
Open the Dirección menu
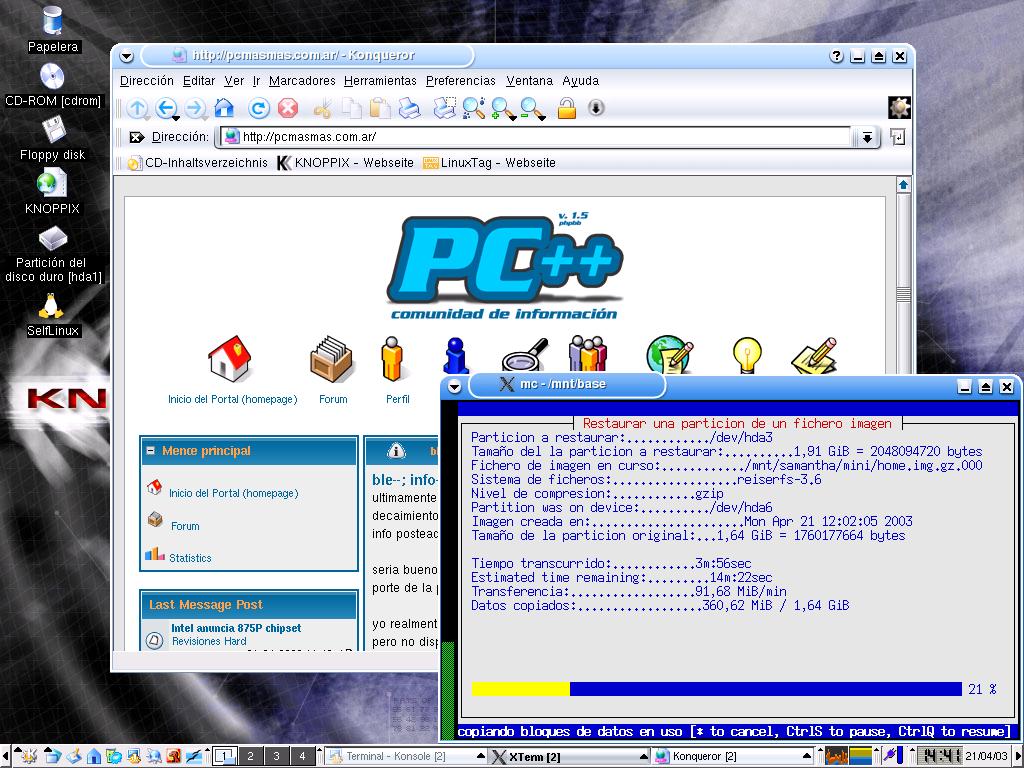[147, 81]
